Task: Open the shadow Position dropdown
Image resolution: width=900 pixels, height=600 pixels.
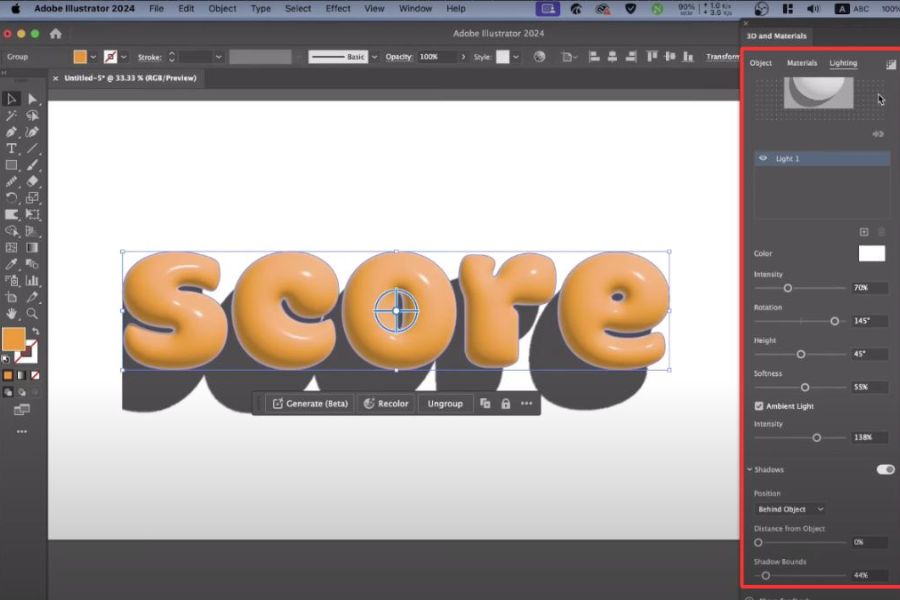Action: tap(790, 509)
